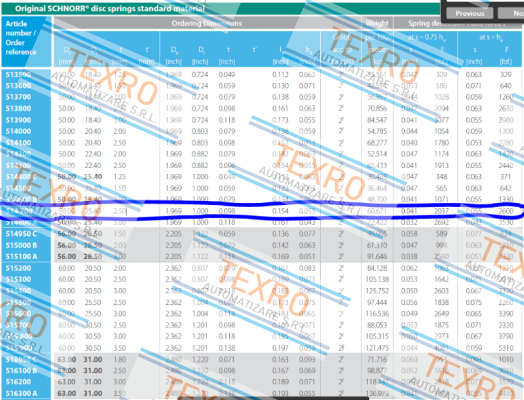Click force value 3790 in row 515800
The image size is (524, 400).
tap(506, 337)
